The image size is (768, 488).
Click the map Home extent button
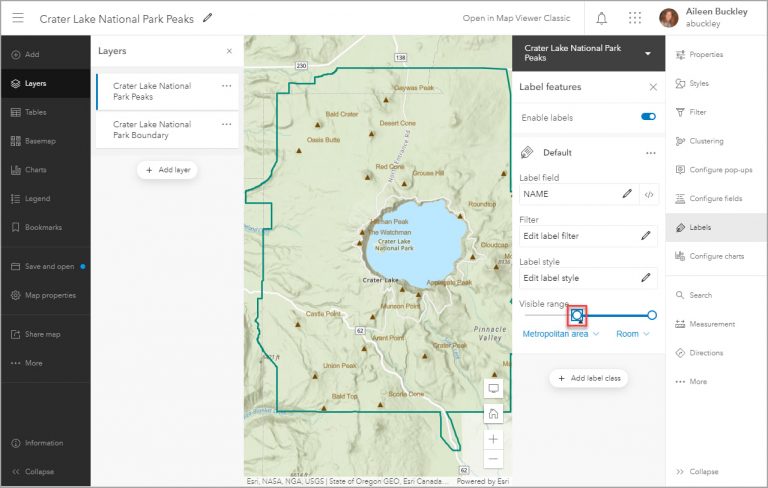click(493, 414)
